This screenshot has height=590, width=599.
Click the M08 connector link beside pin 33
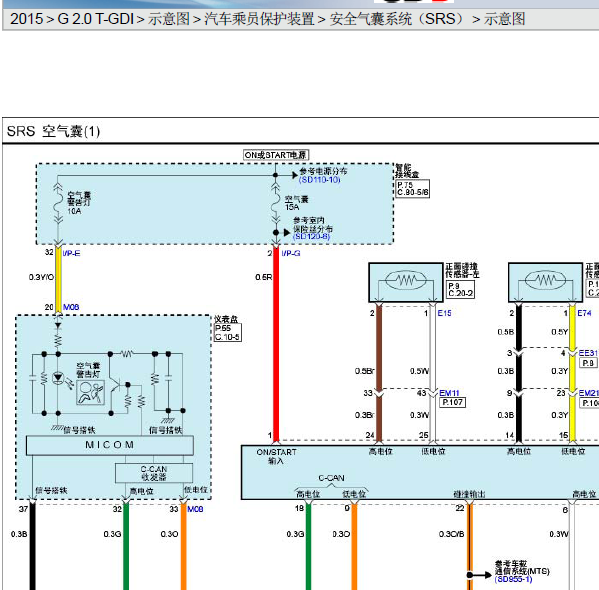195,509
